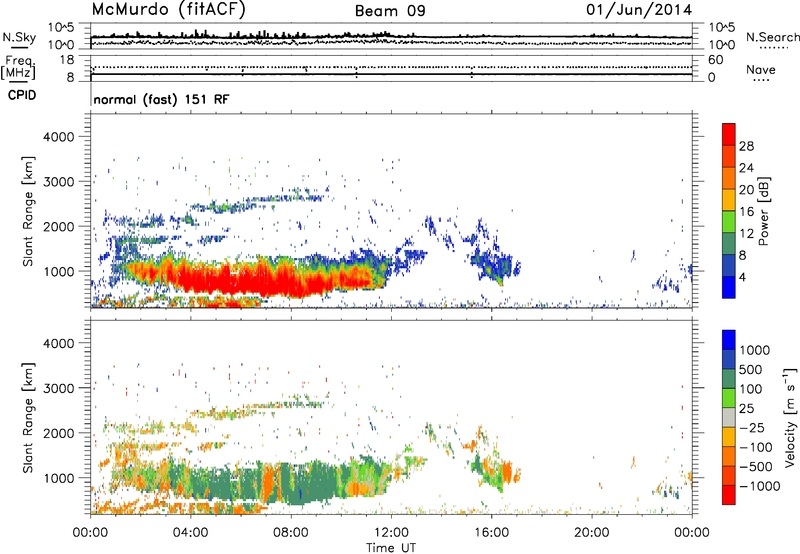
Task: Click the '20:00' time tick label
Action: coord(592,533)
